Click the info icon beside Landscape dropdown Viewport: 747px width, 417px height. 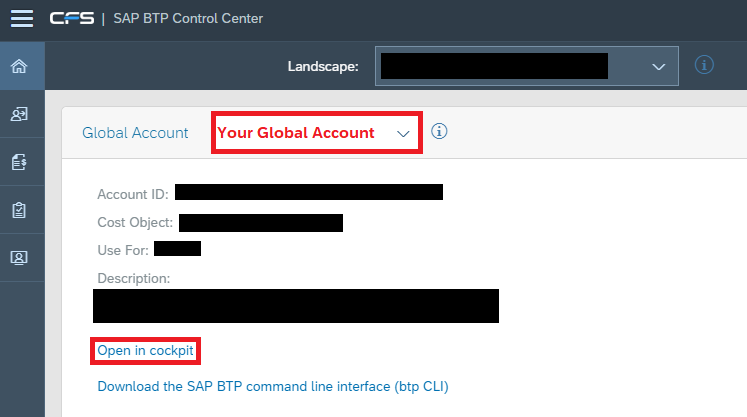[x=704, y=65]
